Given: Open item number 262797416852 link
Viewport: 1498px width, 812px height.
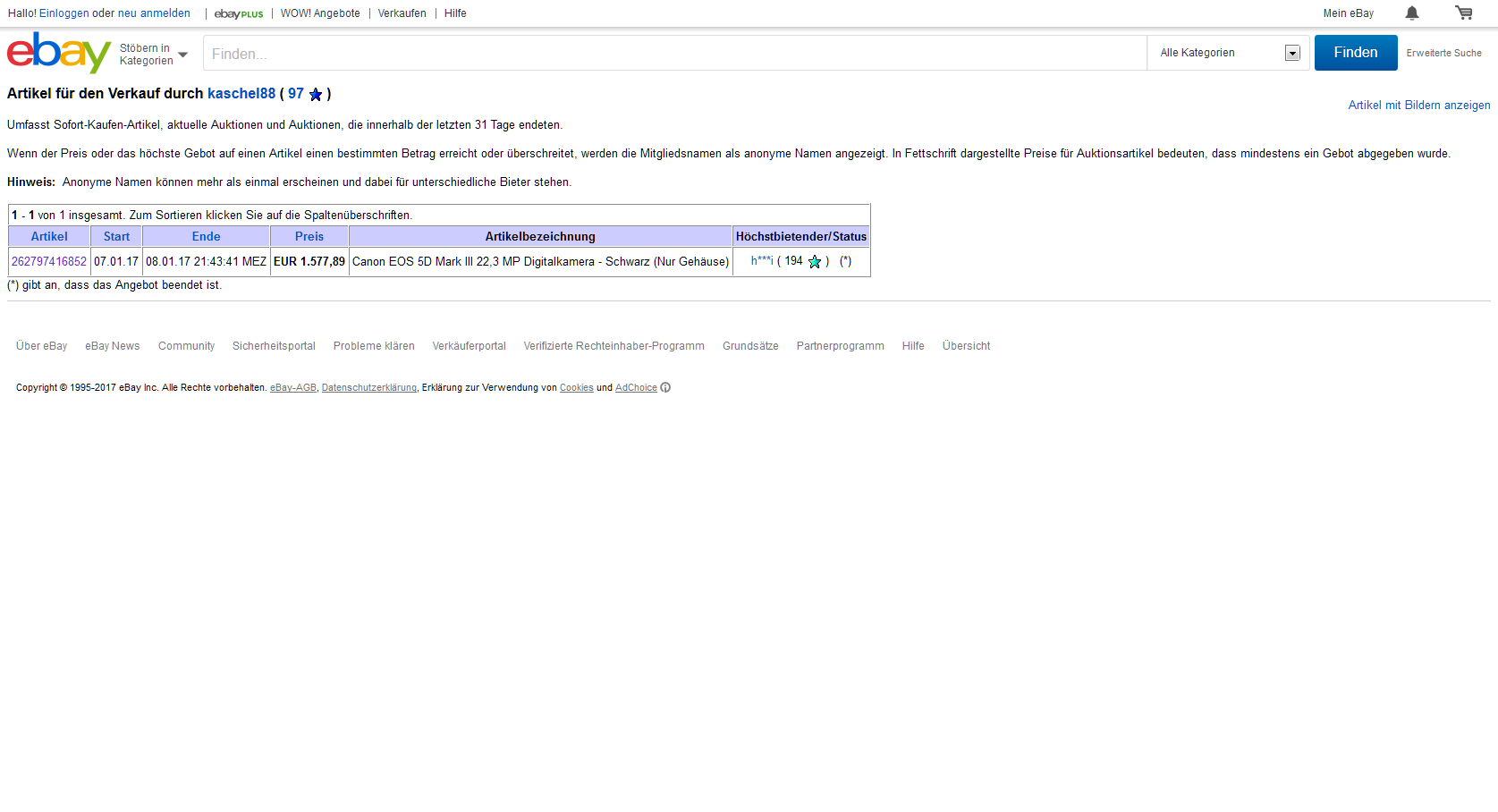Looking at the screenshot, I should pyautogui.click(x=49, y=262).
